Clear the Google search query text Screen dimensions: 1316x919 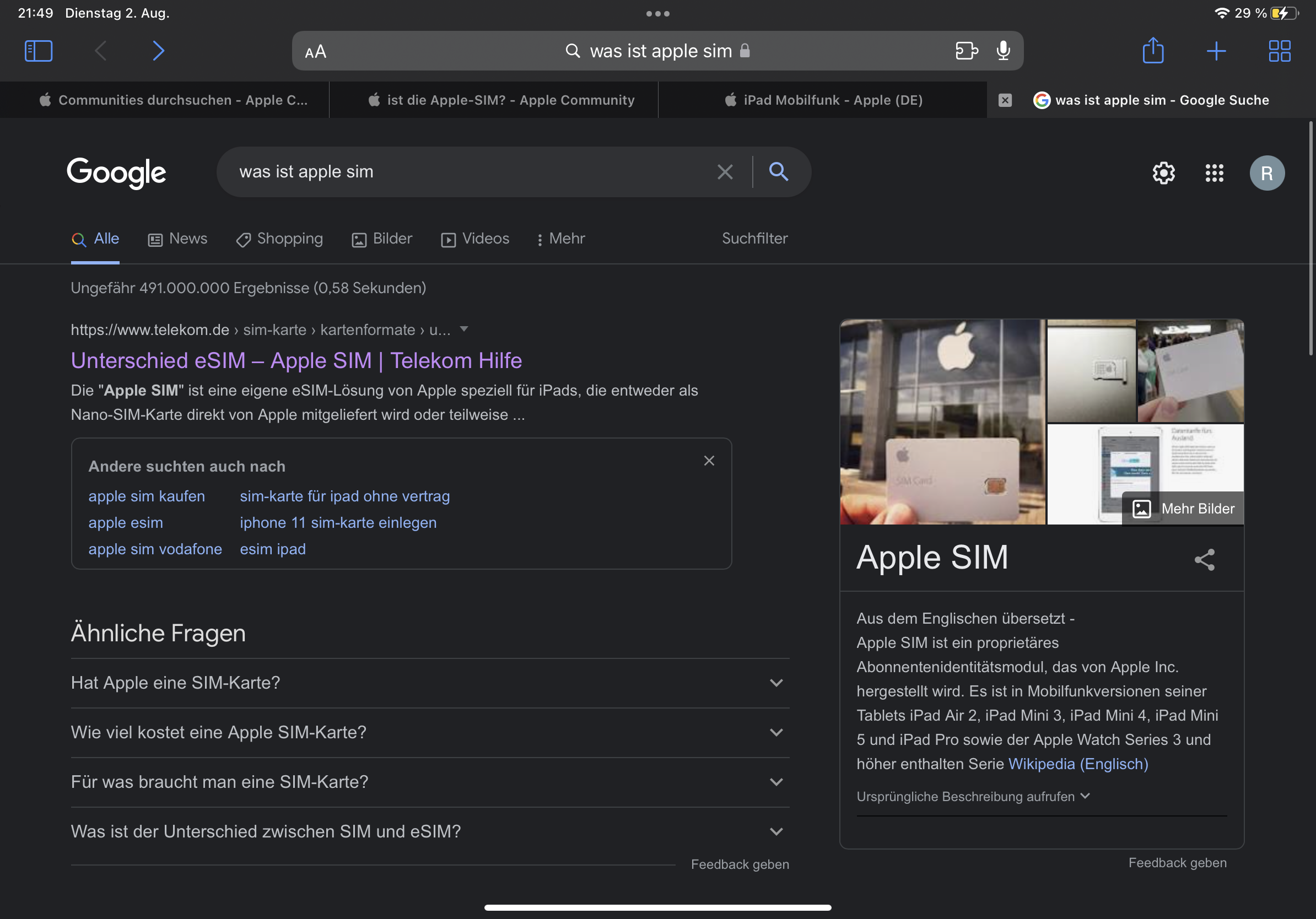tap(725, 172)
